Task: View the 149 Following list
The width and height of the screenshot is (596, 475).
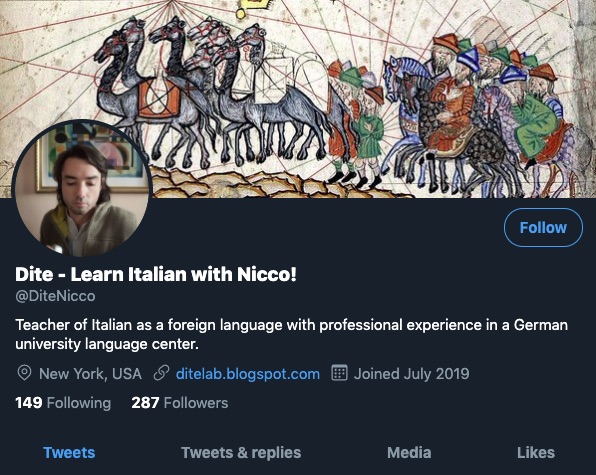Action: click(63, 403)
